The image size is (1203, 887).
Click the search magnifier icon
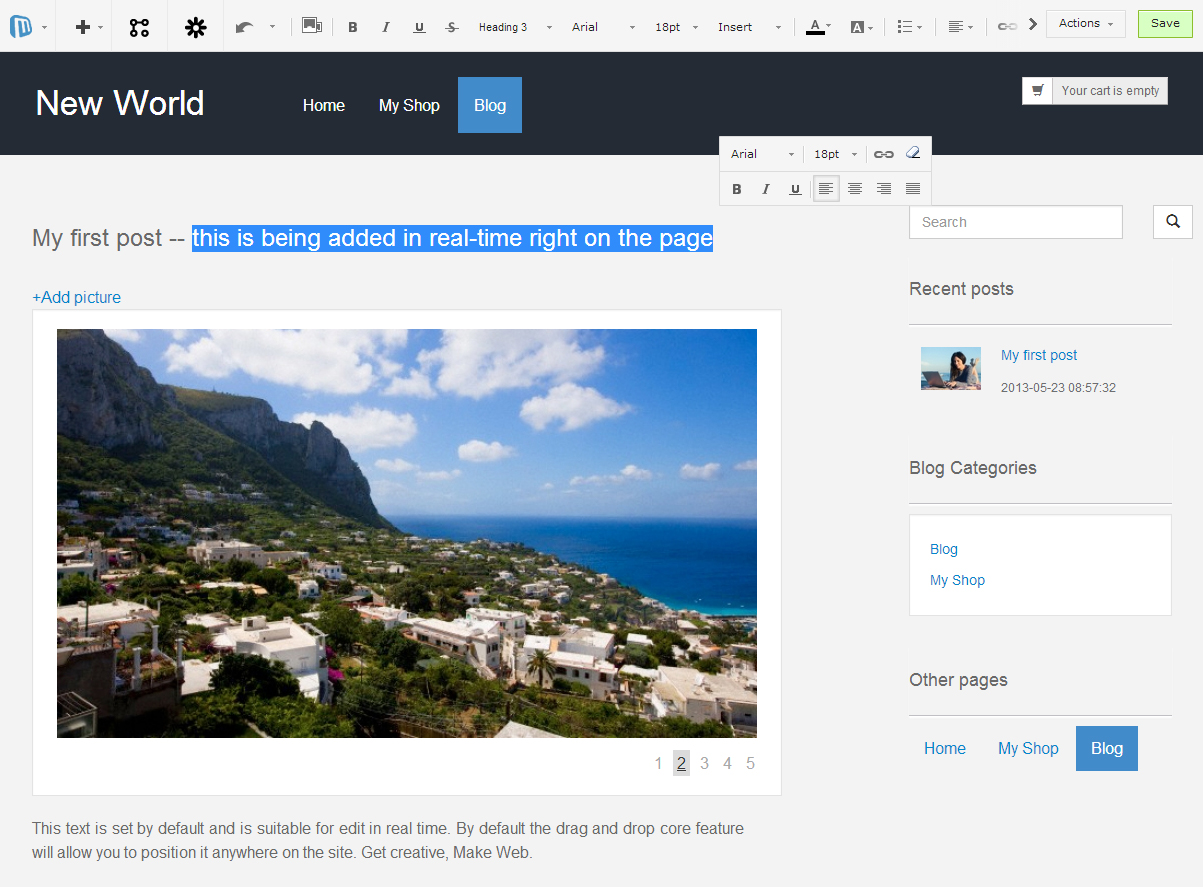1172,222
